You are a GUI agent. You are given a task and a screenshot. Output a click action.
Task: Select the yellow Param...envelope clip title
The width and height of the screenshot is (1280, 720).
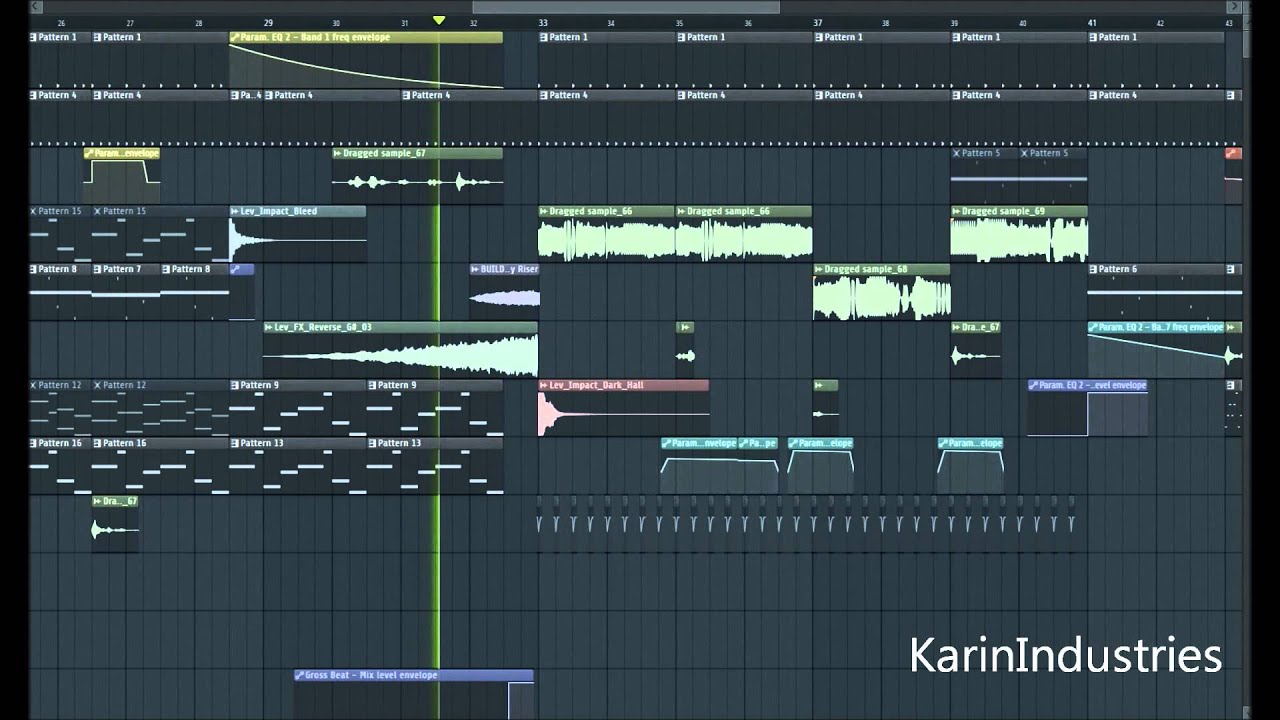pyautogui.click(x=127, y=154)
